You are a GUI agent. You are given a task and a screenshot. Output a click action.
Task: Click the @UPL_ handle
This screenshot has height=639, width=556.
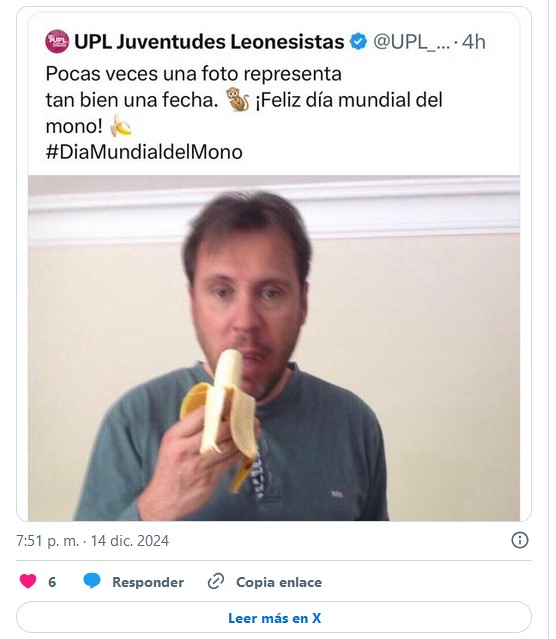(412, 42)
